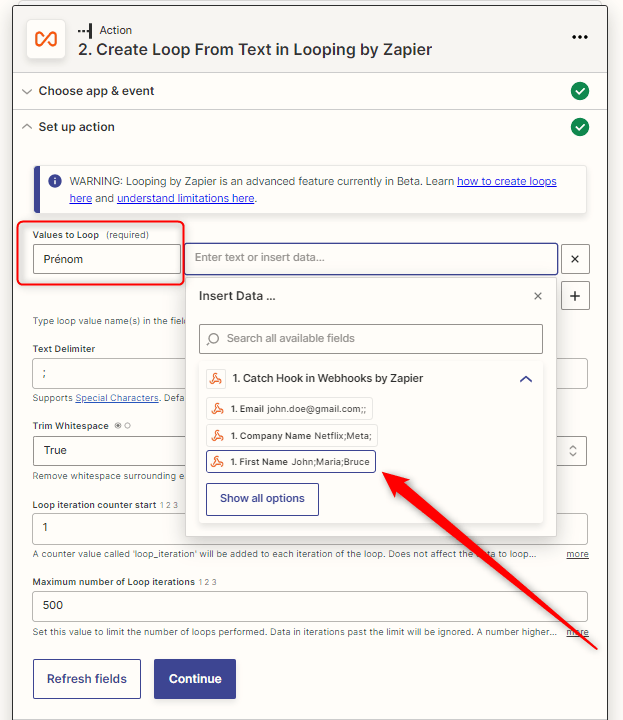This screenshot has height=720, width=623.
Task: Click the green checkmark for Set up action
Action: (579, 127)
